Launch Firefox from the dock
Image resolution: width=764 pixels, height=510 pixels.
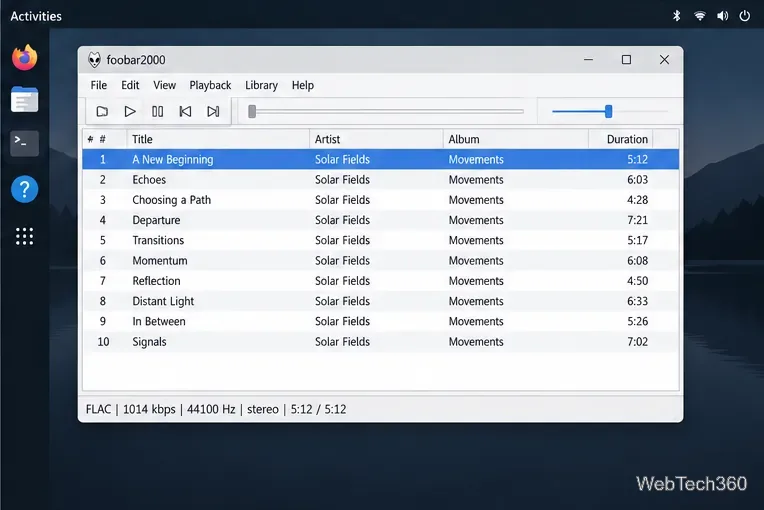pyautogui.click(x=24, y=57)
